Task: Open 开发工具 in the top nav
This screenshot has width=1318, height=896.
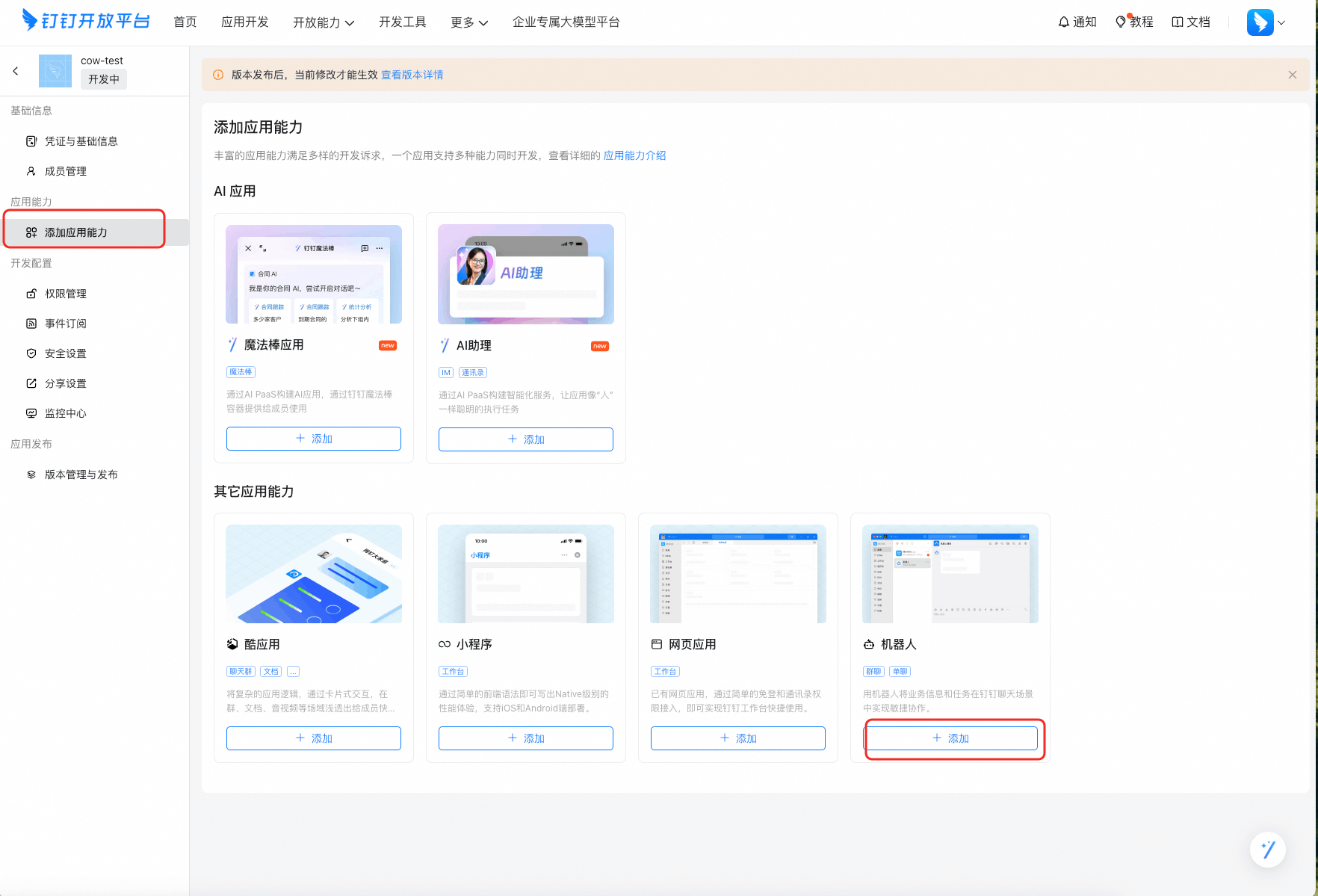Action: coord(403,22)
